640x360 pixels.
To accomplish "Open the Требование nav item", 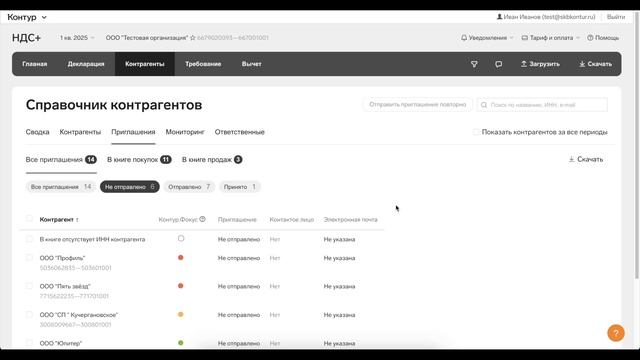I will tap(203, 64).
